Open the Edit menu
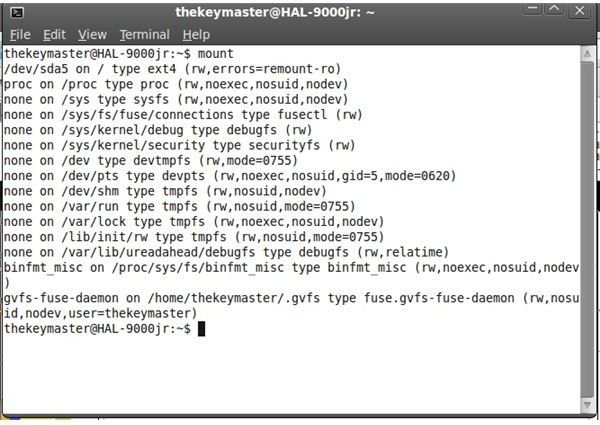Viewport: 600px width, 425px height. tap(54, 35)
